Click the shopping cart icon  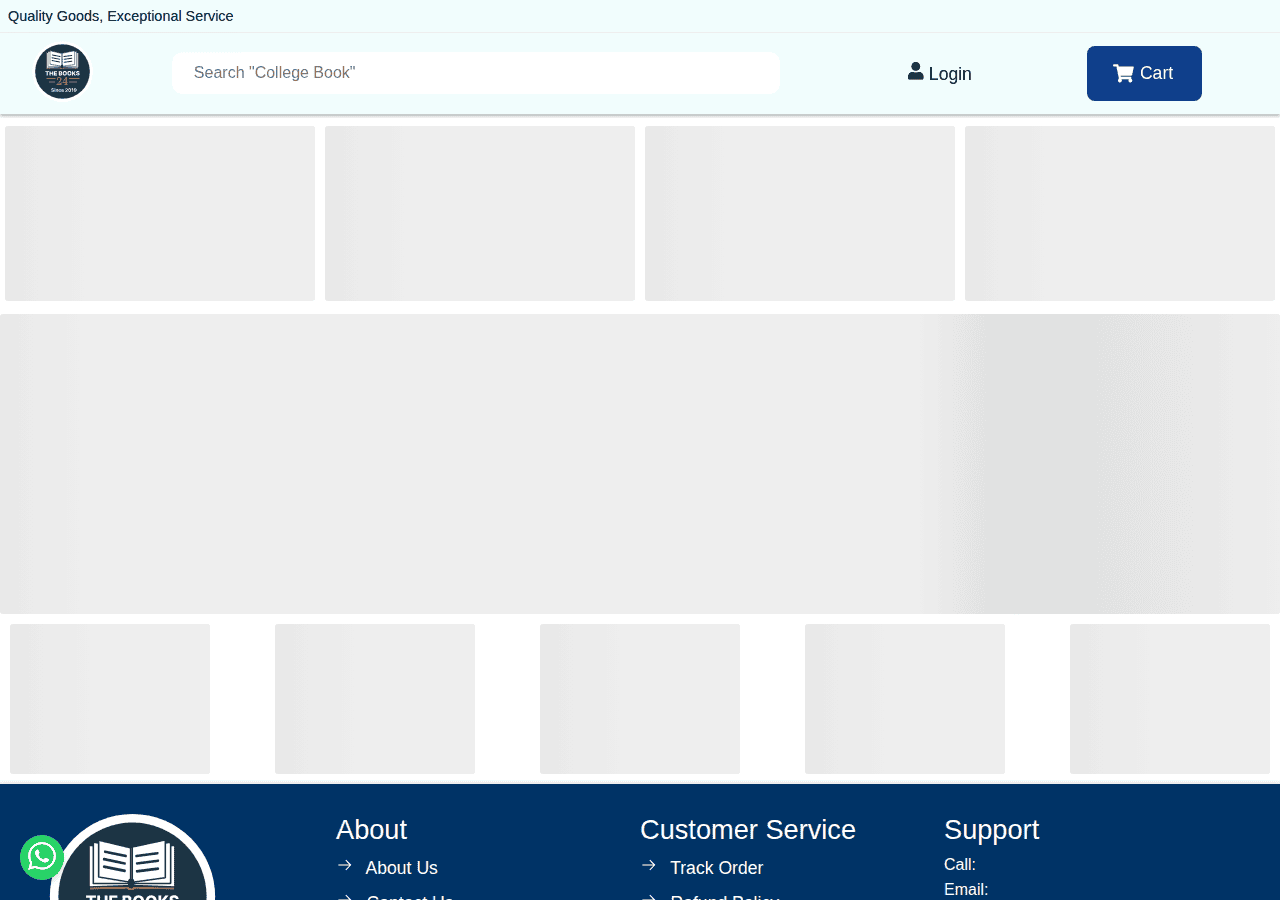point(1123,73)
